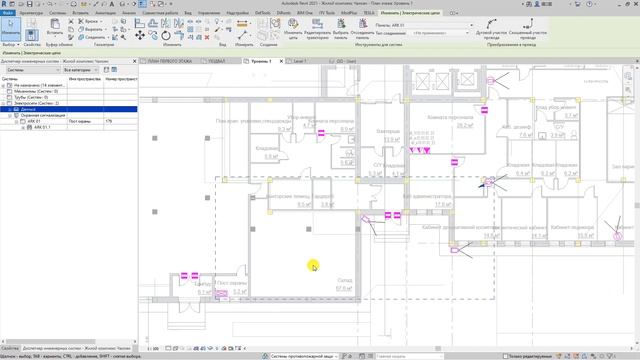Collapse the Электросети tree node
Image resolution: width=640 pixels, height=360 pixels.
coord(4,103)
